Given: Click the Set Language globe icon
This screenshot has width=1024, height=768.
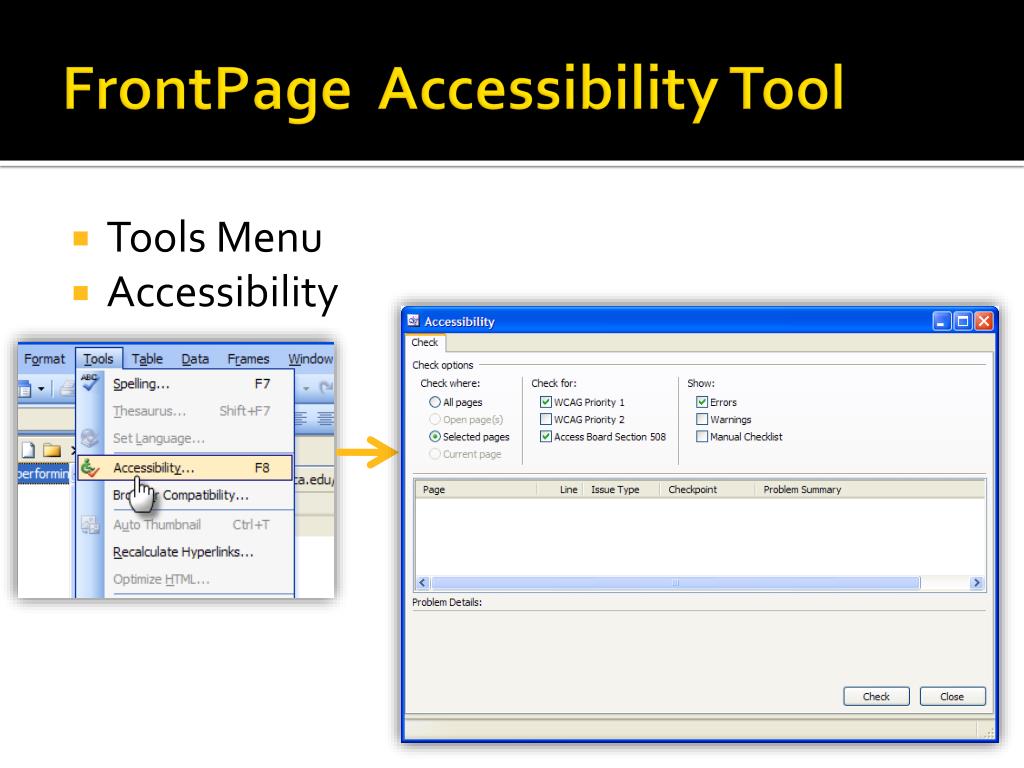Looking at the screenshot, I should tap(89, 438).
